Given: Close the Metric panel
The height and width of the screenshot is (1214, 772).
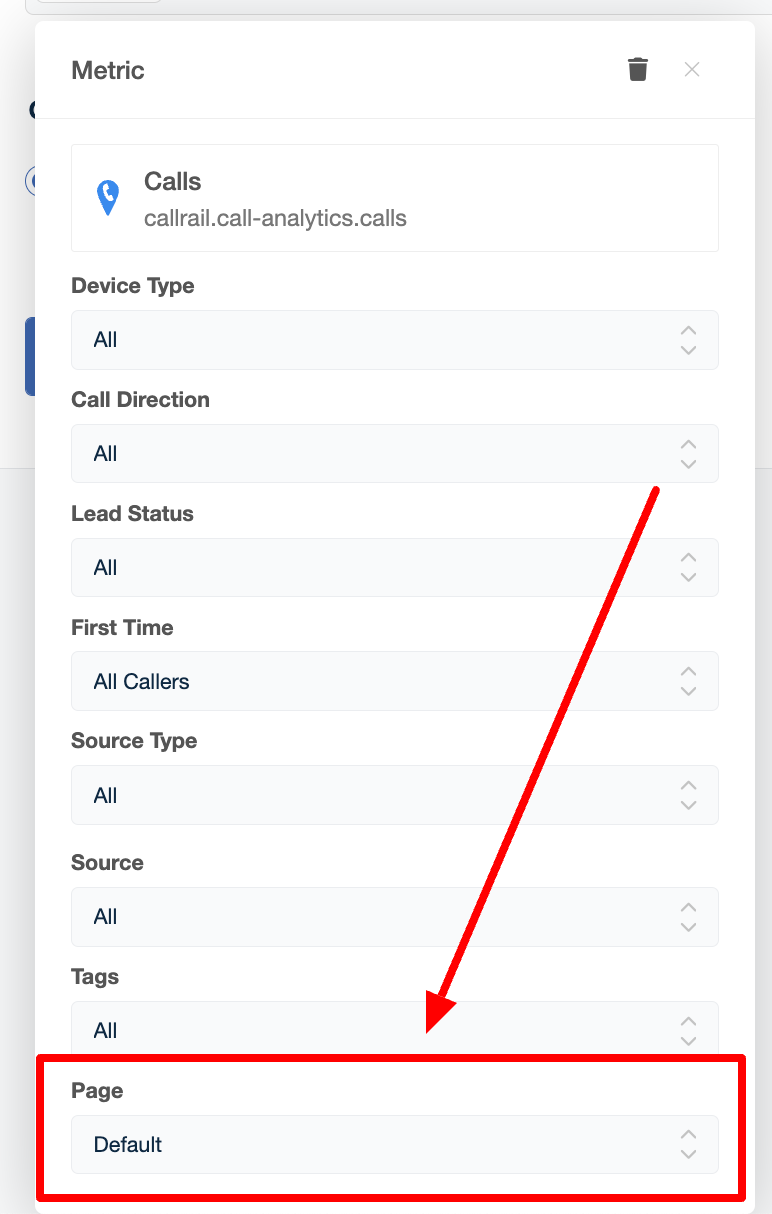Looking at the screenshot, I should click(692, 69).
